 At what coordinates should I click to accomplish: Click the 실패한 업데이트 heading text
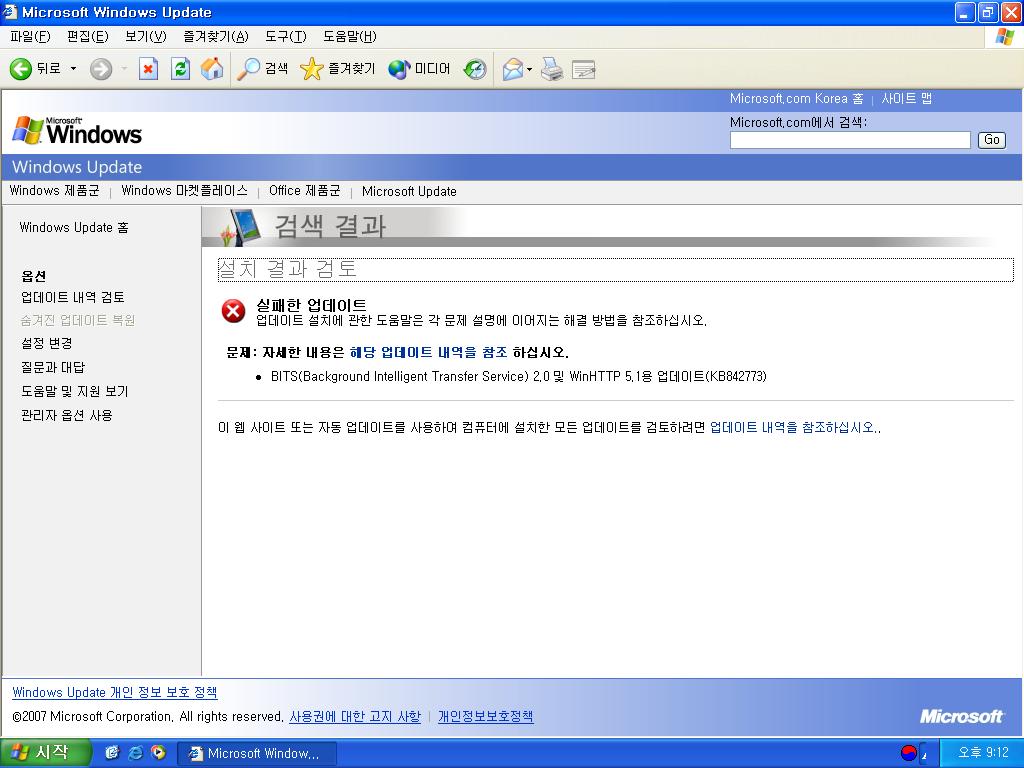(311, 305)
